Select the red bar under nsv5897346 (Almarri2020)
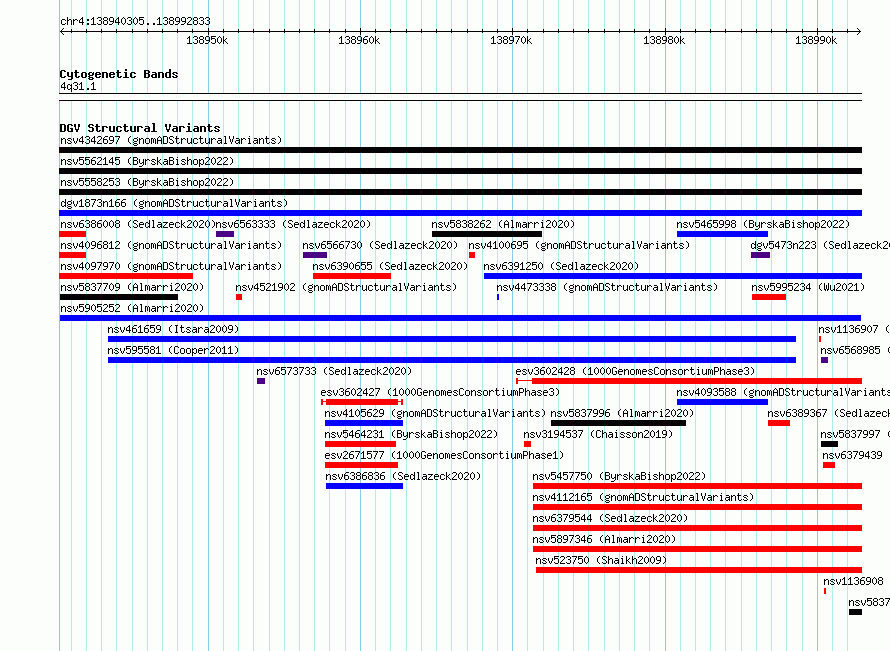The width and height of the screenshot is (890, 651). [697, 549]
